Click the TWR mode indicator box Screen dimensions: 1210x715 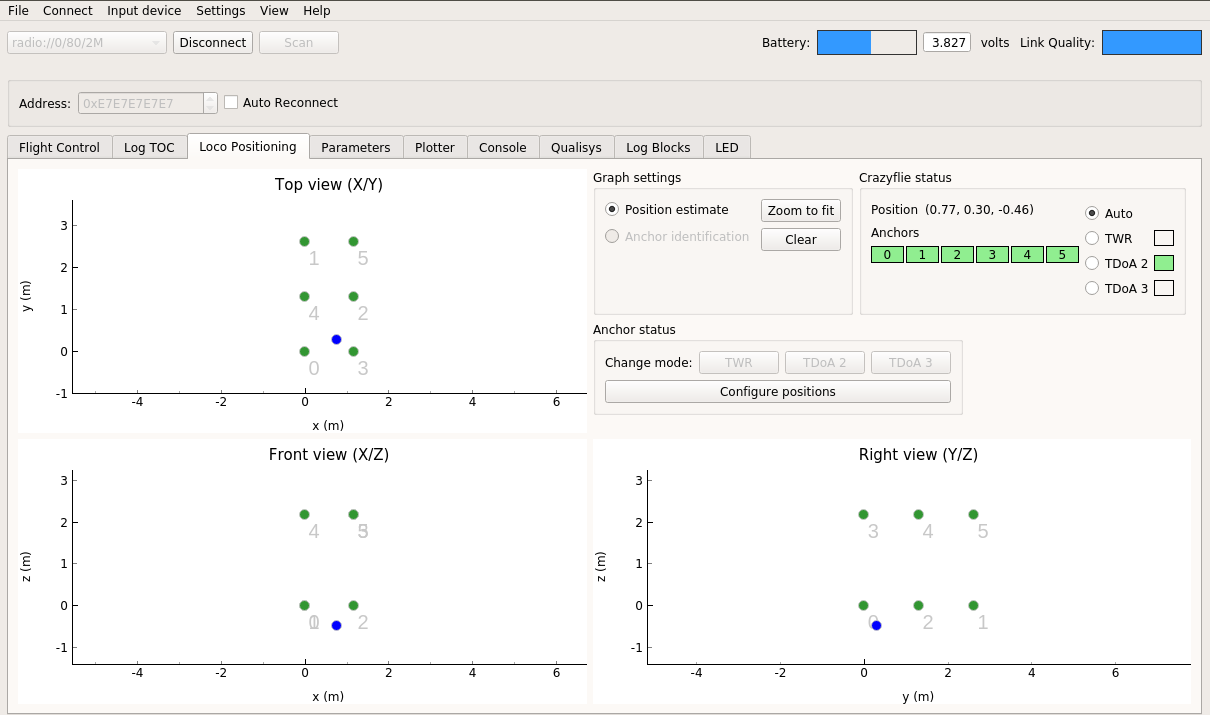pos(1164,238)
